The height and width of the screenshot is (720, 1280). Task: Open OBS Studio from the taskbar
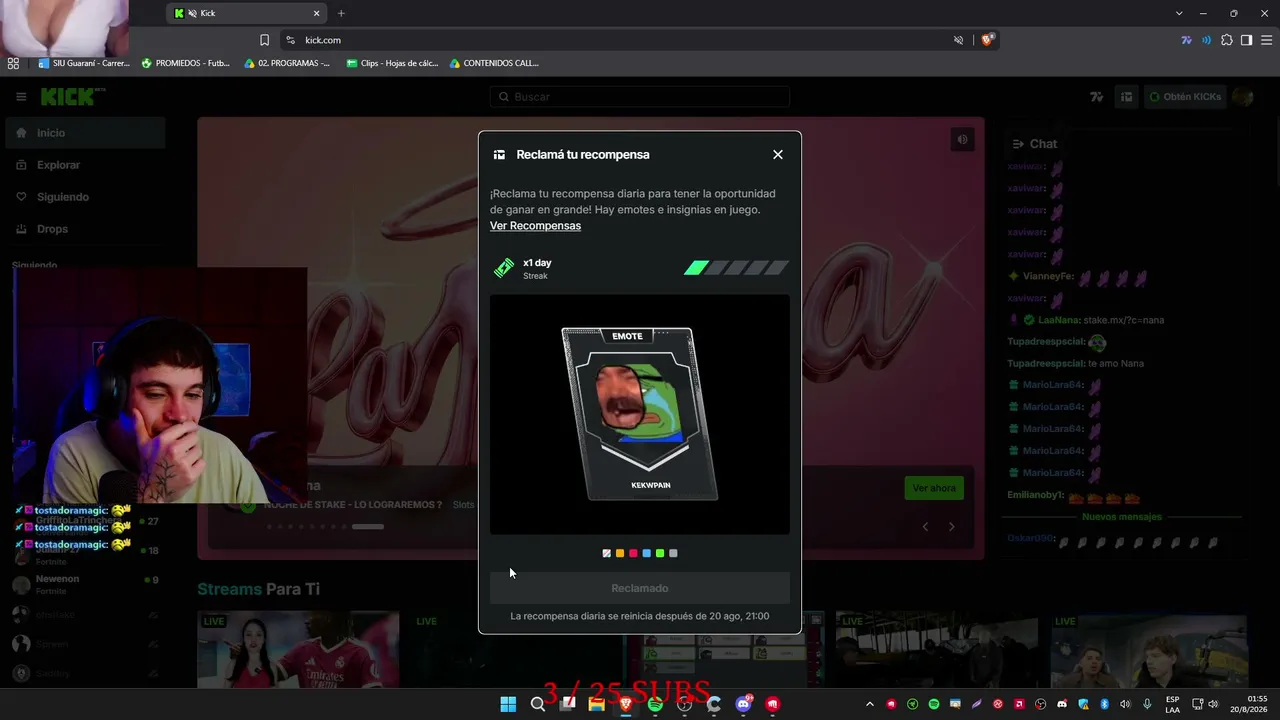click(684, 704)
